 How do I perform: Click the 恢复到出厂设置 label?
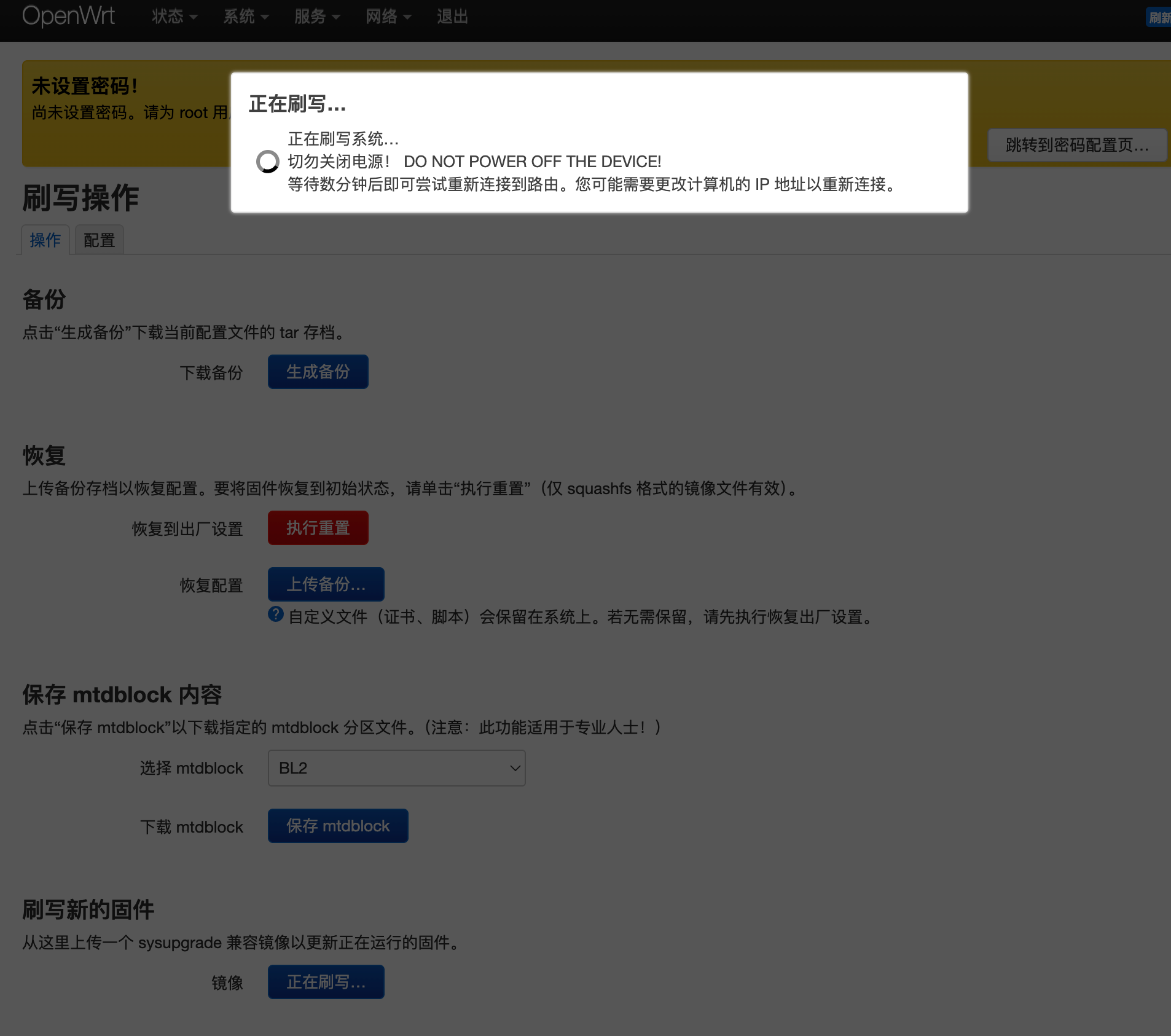(x=187, y=528)
